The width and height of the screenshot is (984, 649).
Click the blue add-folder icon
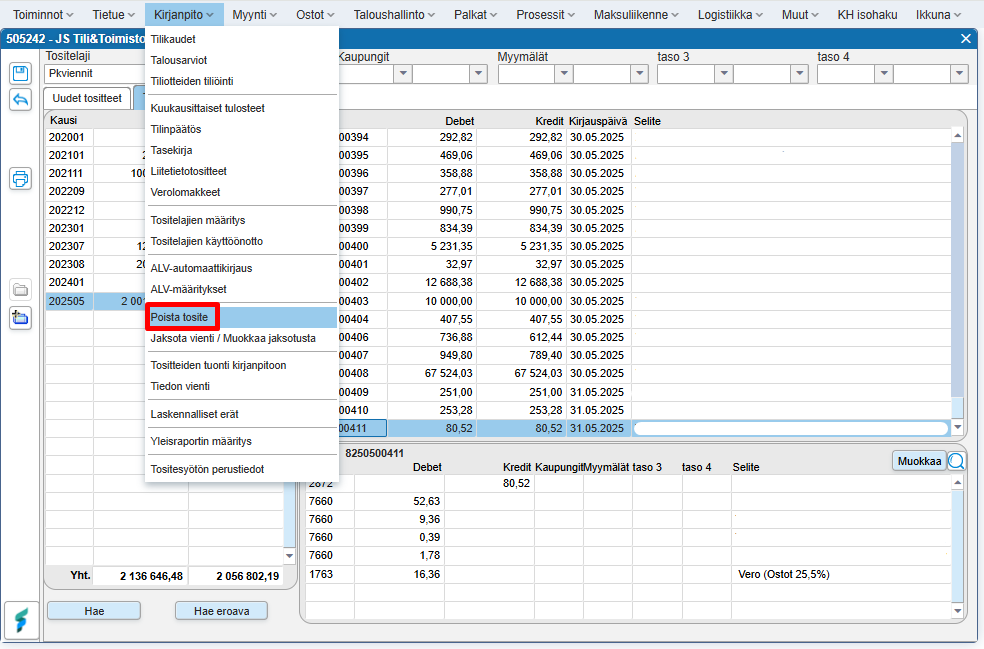[20, 318]
